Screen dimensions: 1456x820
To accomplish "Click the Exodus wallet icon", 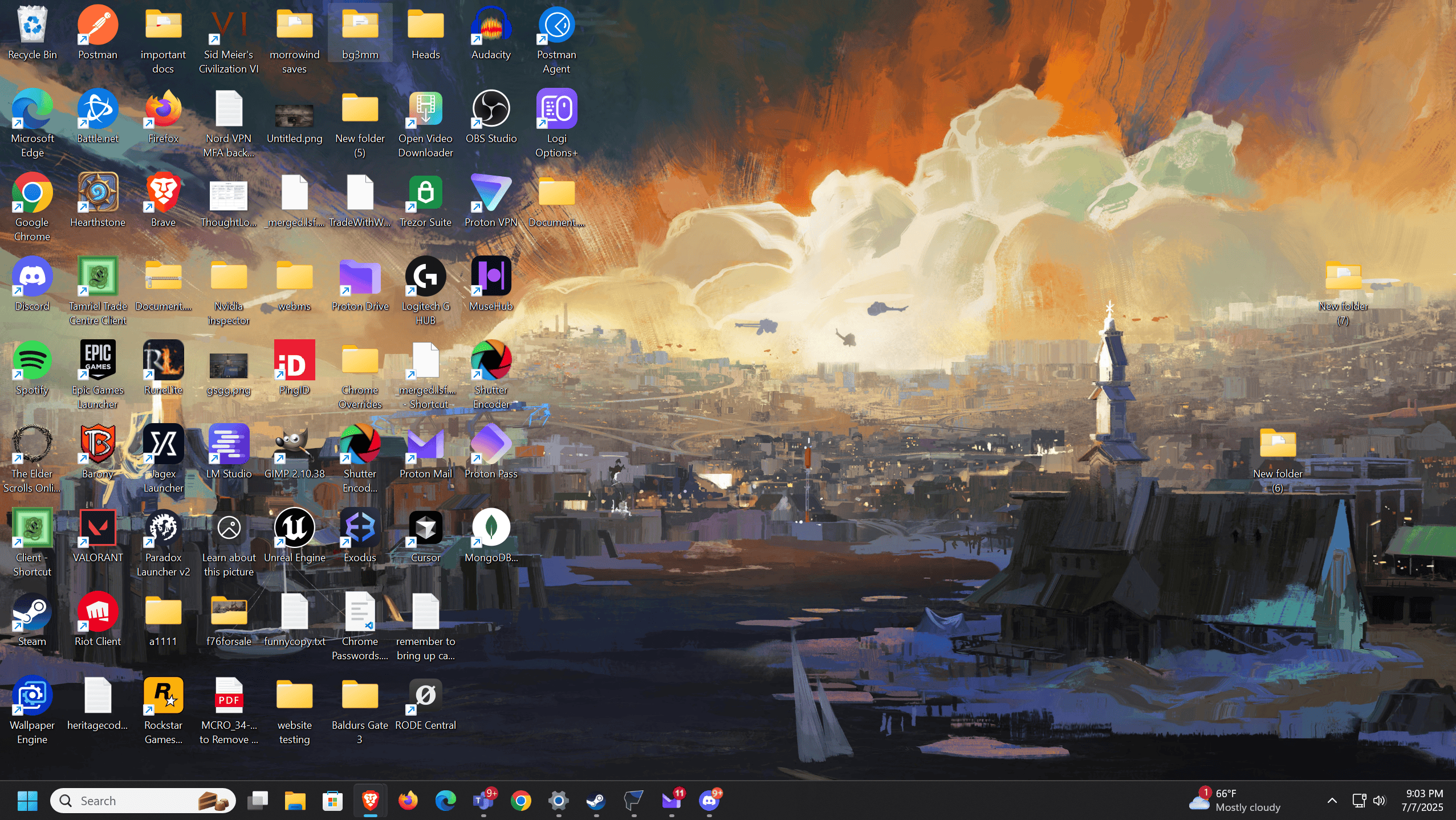I will click(x=360, y=536).
